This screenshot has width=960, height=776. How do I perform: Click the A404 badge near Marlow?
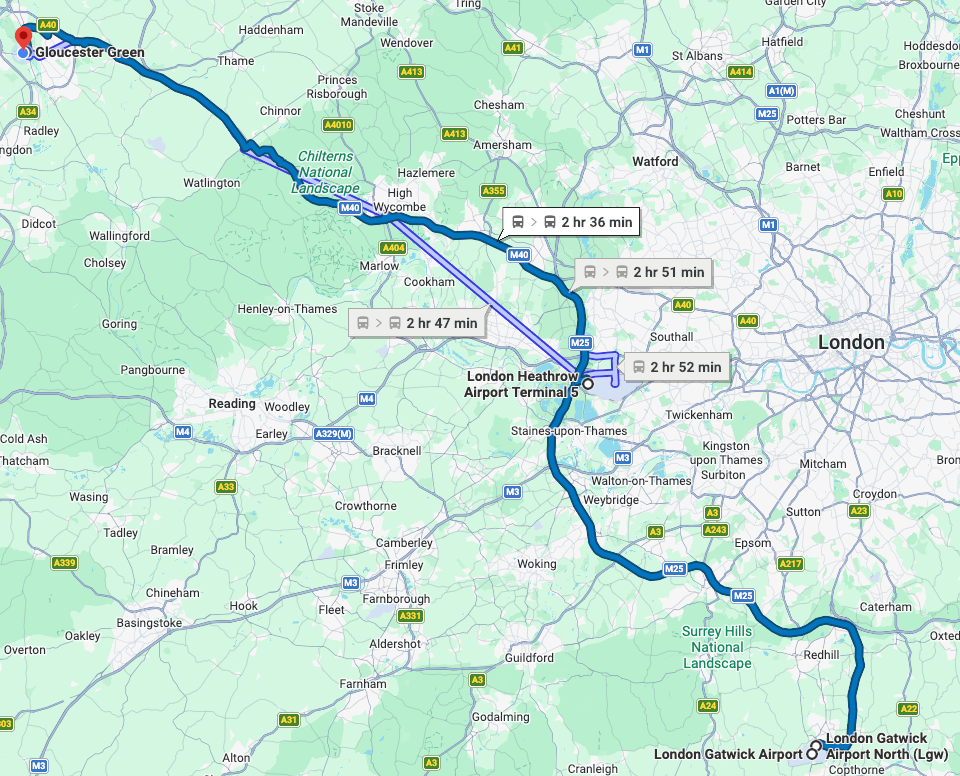(x=393, y=247)
